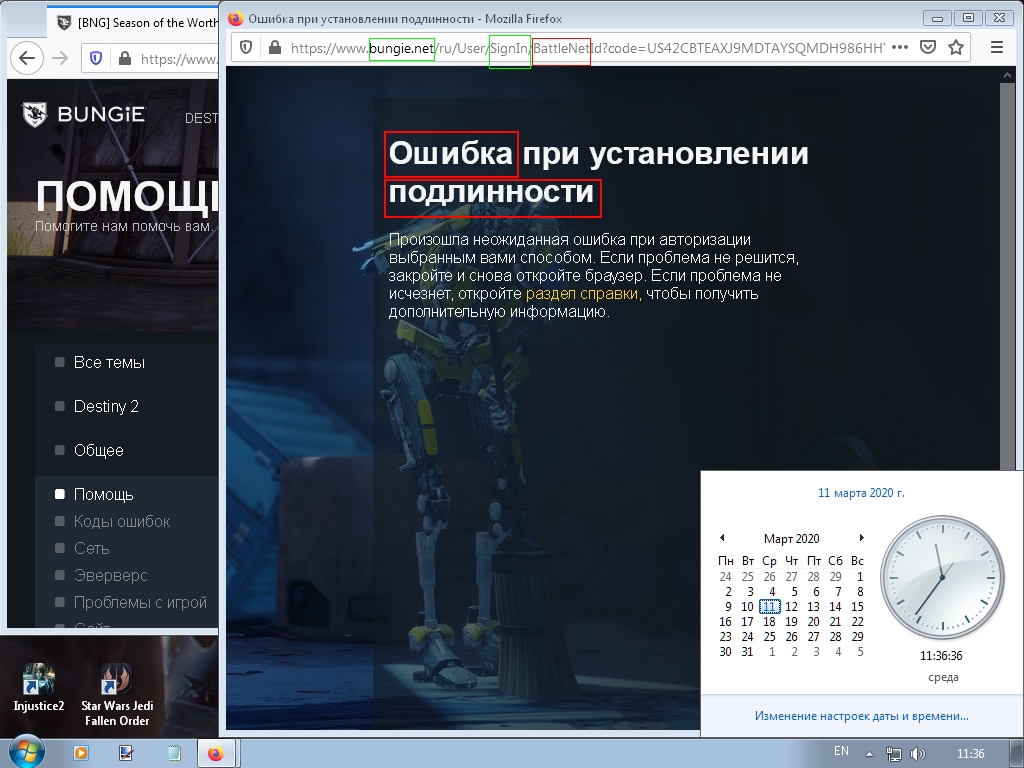Image resolution: width=1024 pixels, height=768 pixels.
Task: Select 'Сеть' subcategory
Action: click(x=91, y=548)
